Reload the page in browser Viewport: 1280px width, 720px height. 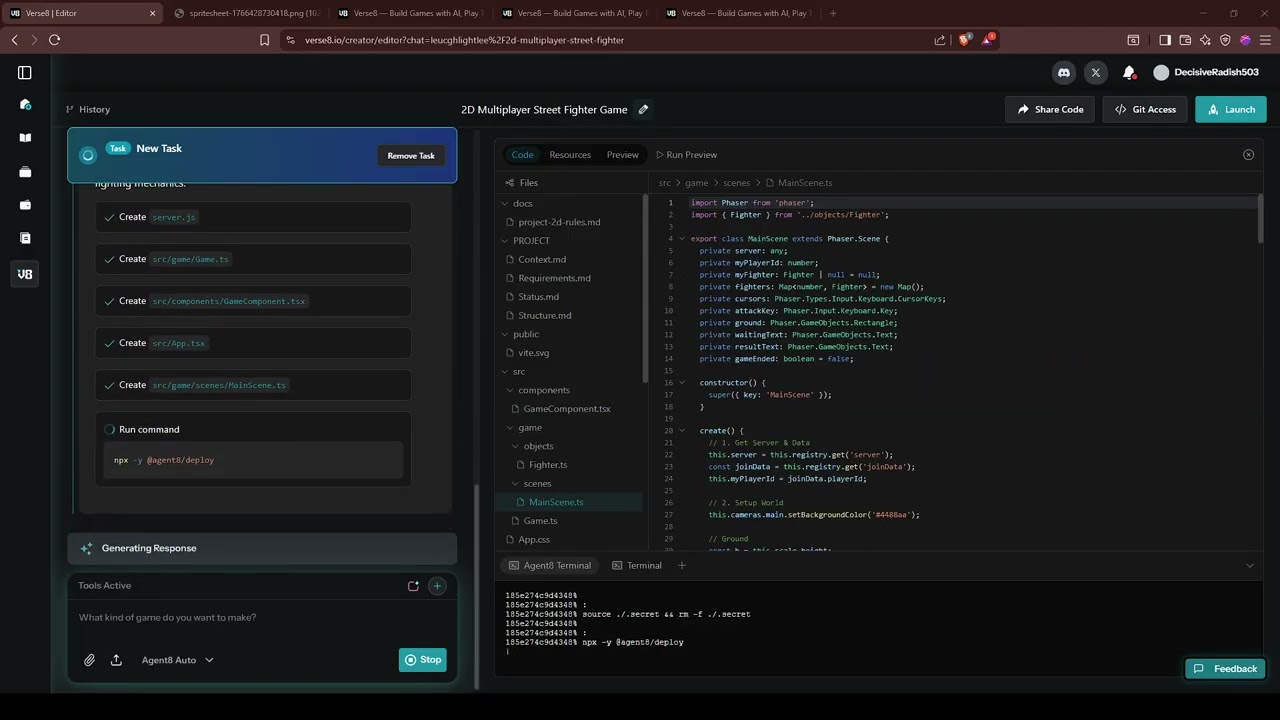pos(54,40)
